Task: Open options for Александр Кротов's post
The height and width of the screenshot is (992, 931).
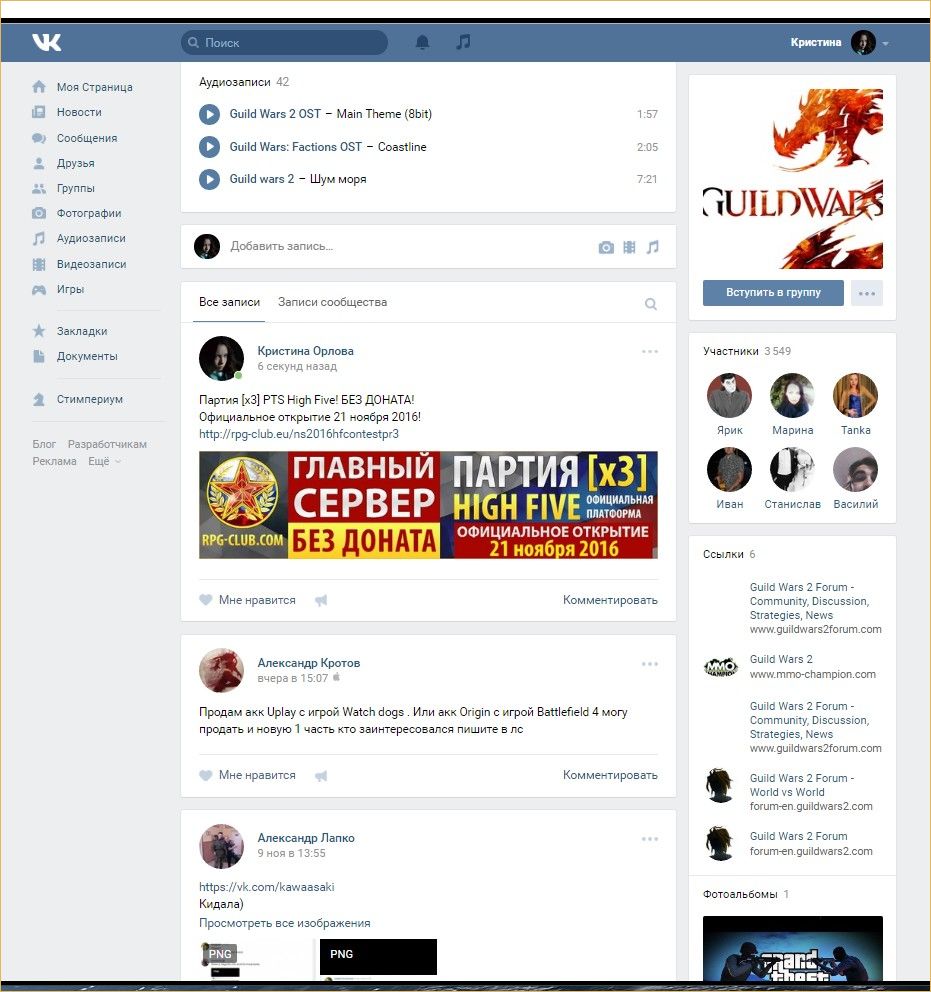Action: click(x=650, y=664)
